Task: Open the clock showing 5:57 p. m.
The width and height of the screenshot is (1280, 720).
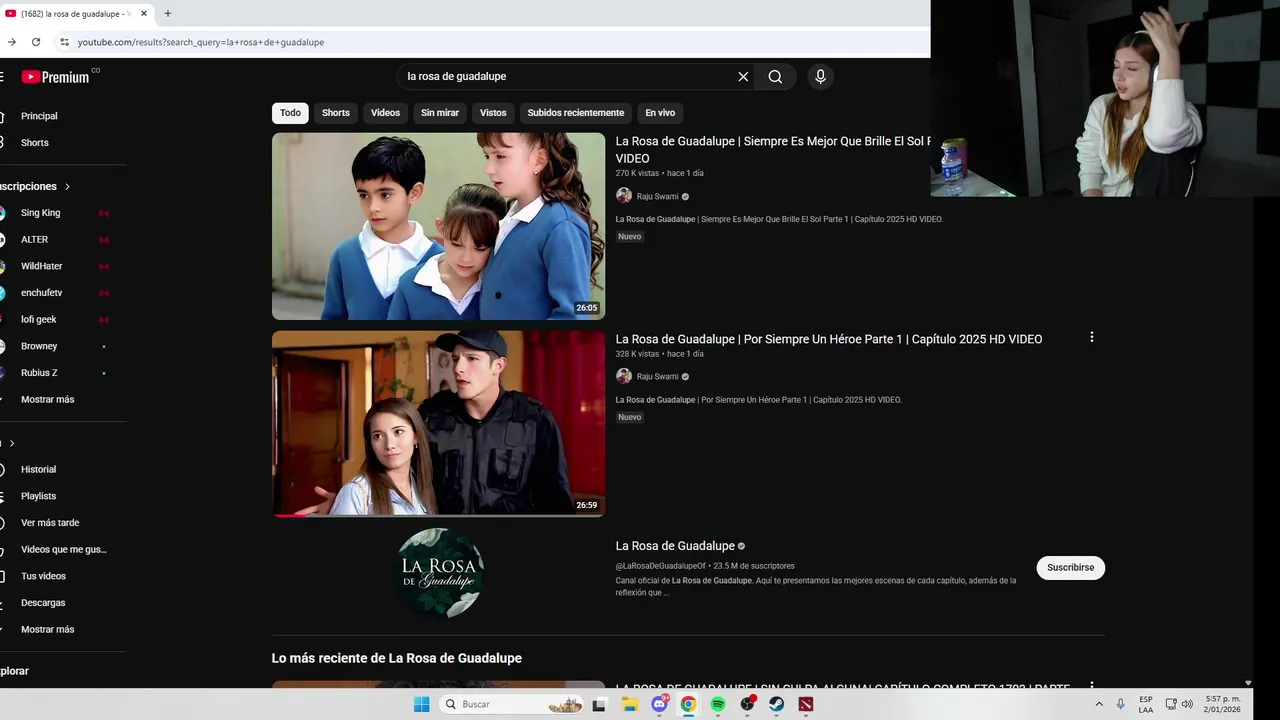Action: [1223, 704]
